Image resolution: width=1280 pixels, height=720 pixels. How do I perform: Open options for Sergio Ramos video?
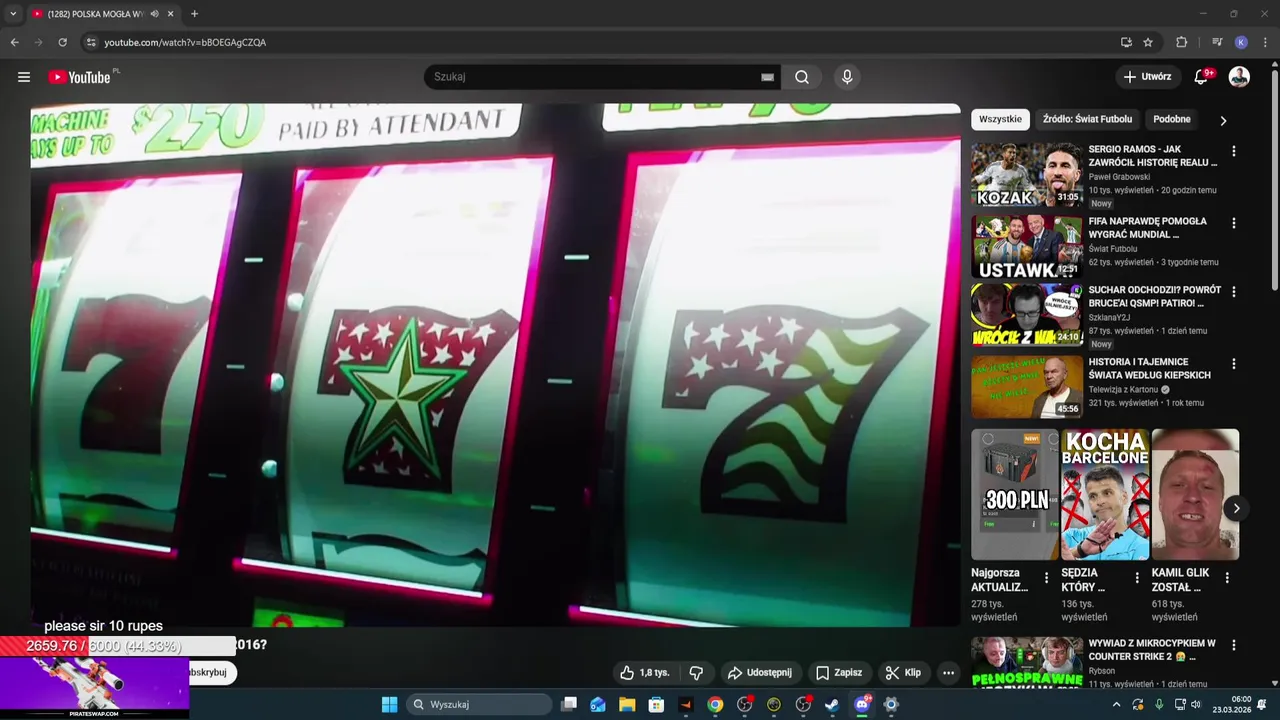1233,151
